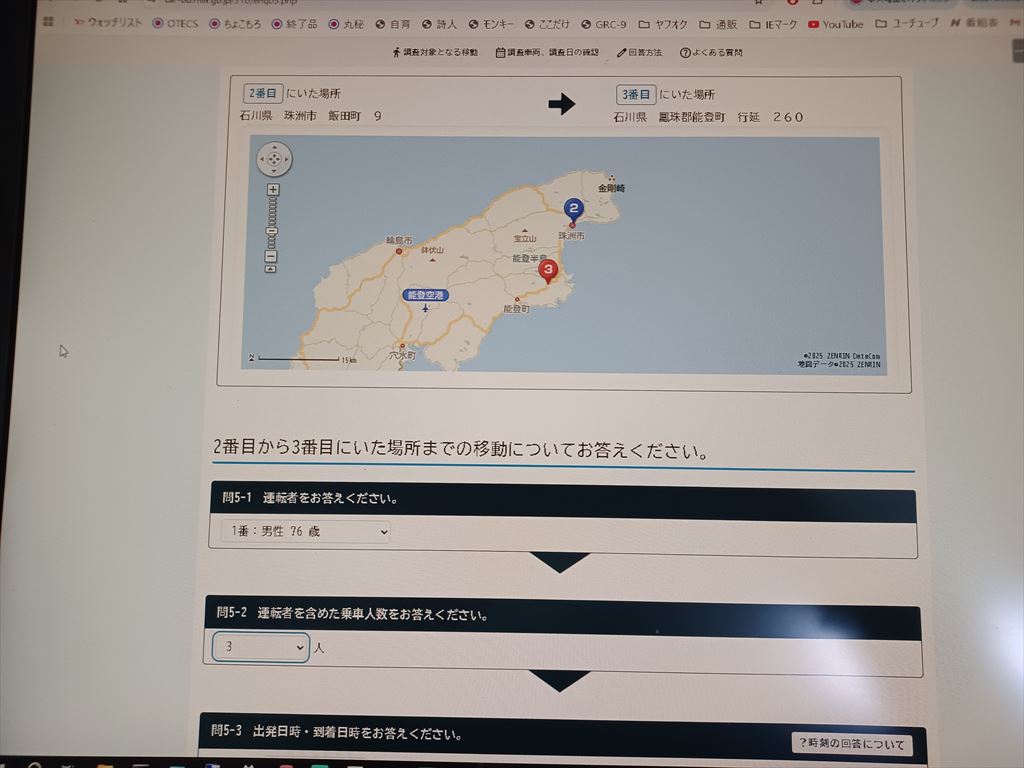Open the driver selection dropdown 1番：男性
This screenshot has height=768, width=1024.
click(304, 532)
